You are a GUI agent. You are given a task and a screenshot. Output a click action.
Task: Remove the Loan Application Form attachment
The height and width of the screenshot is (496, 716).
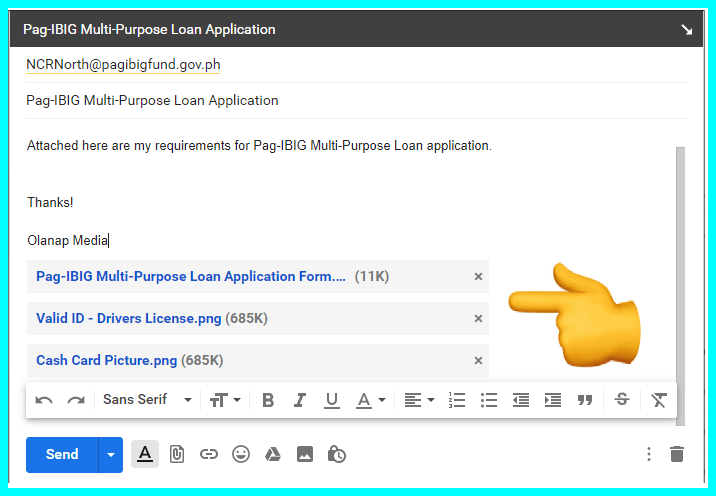click(x=478, y=276)
